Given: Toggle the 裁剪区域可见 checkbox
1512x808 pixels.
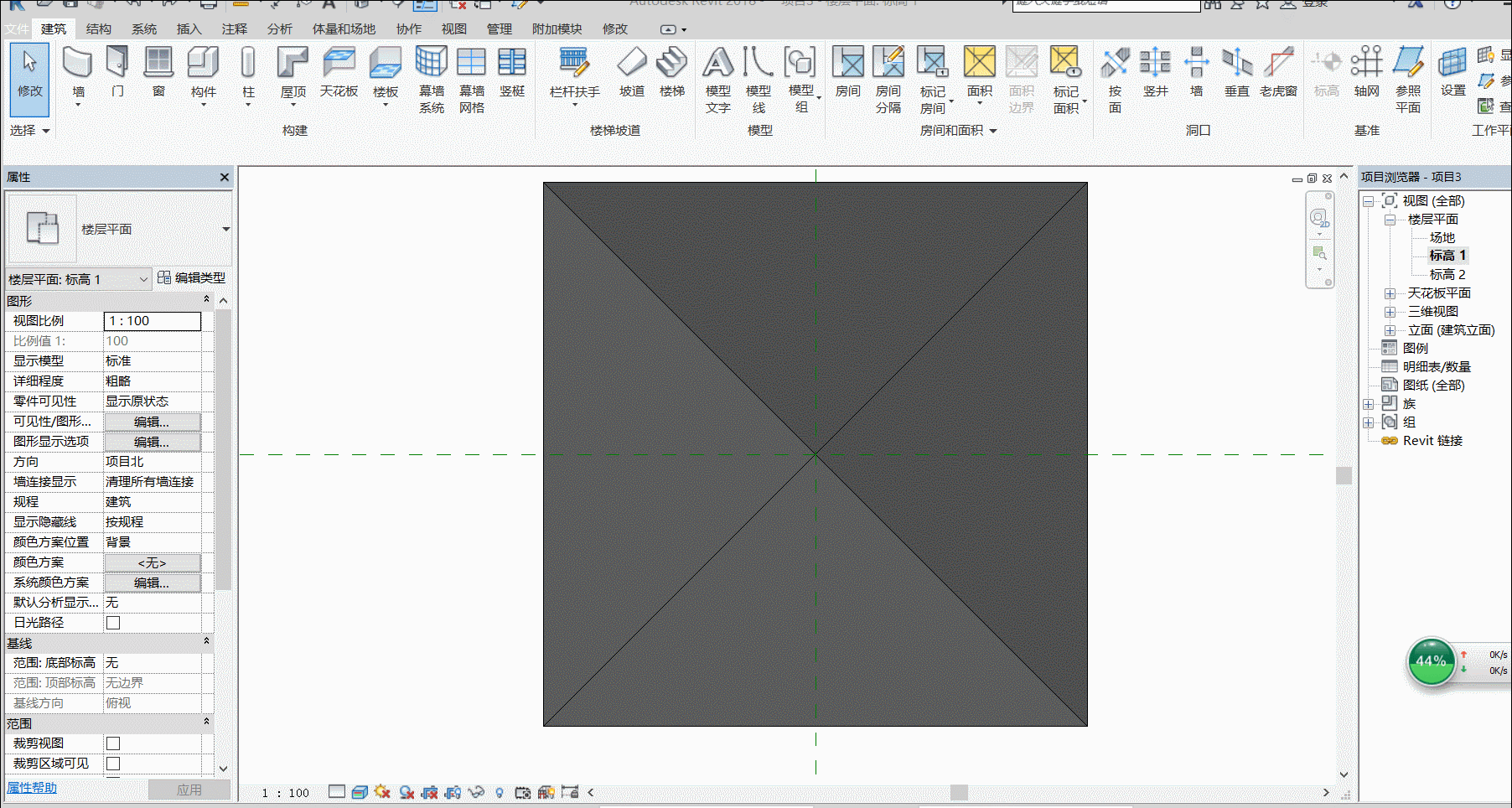Looking at the screenshot, I should (x=113, y=764).
